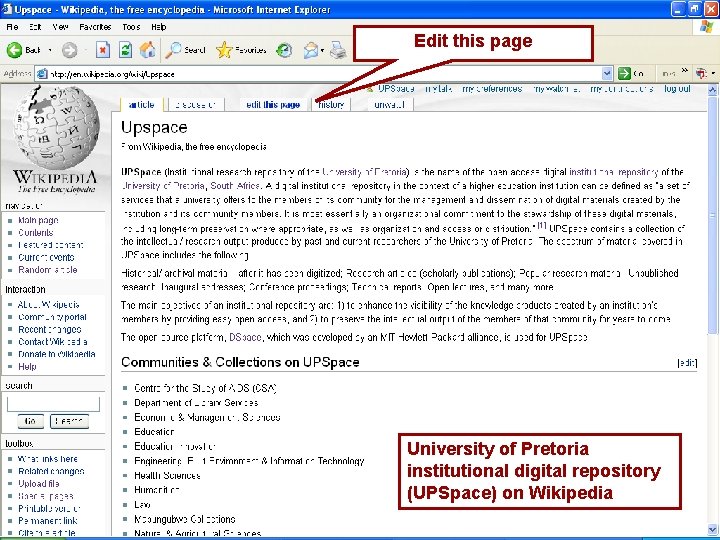720x540 pixels.
Task: Open Special pages toolbox link
Action: (x=45, y=496)
